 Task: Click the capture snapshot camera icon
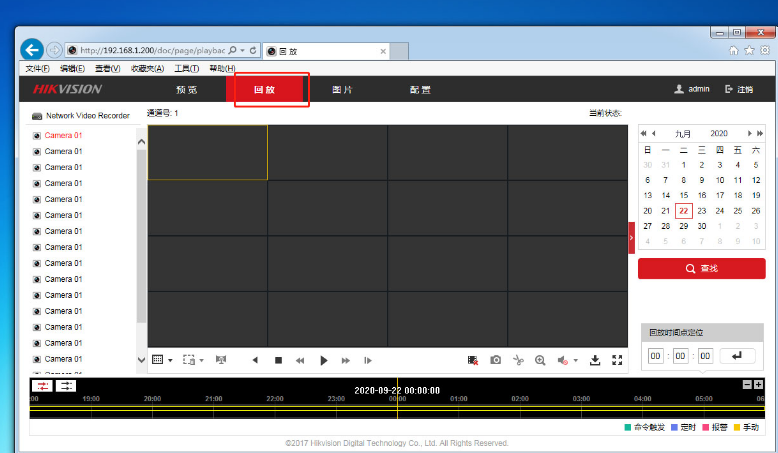[495, 360]
